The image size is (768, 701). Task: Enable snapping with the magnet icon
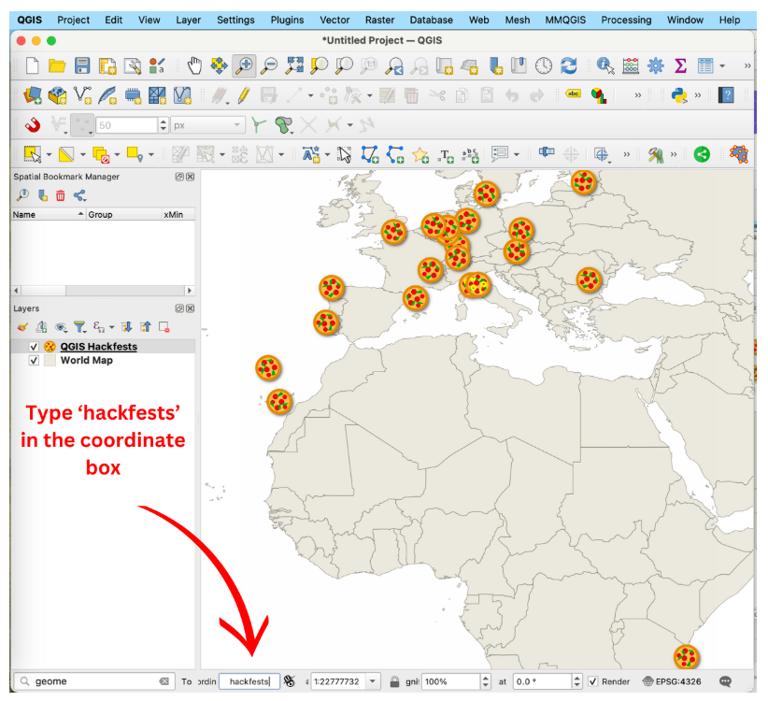pyautogui.click(x=32, y=125)
